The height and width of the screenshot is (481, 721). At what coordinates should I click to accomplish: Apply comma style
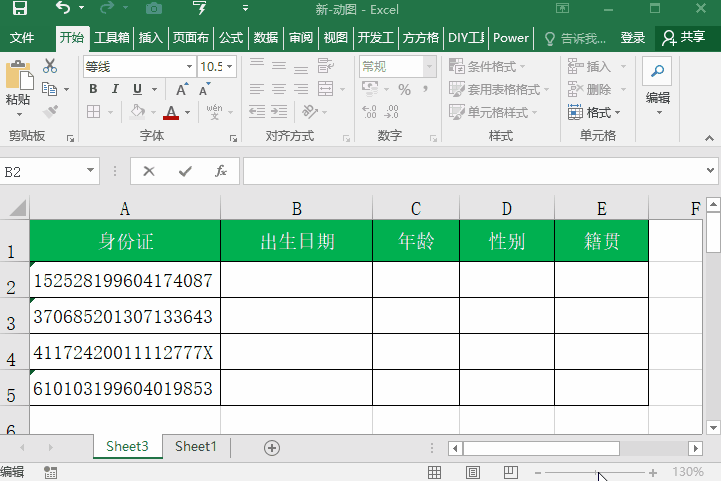click(x=426, y=89)
